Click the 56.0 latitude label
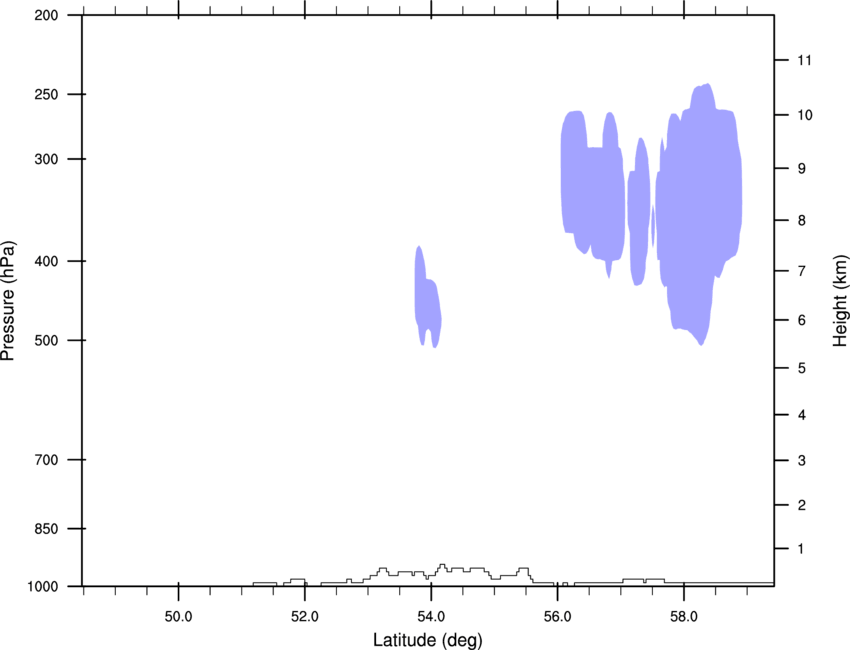 557,617
